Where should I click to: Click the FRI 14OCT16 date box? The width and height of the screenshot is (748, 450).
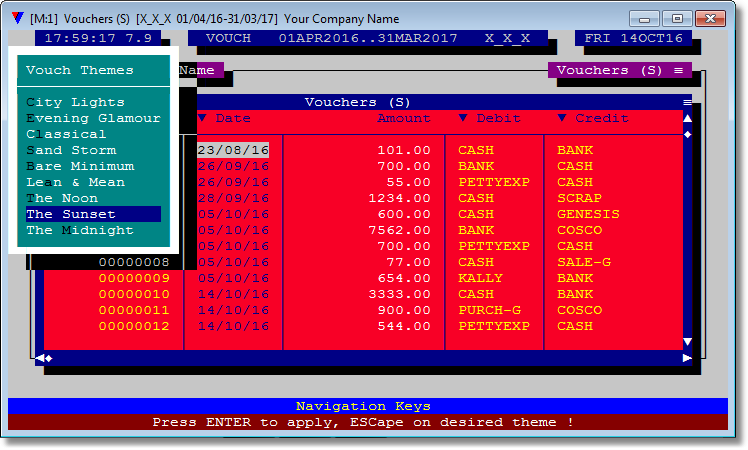634,38
